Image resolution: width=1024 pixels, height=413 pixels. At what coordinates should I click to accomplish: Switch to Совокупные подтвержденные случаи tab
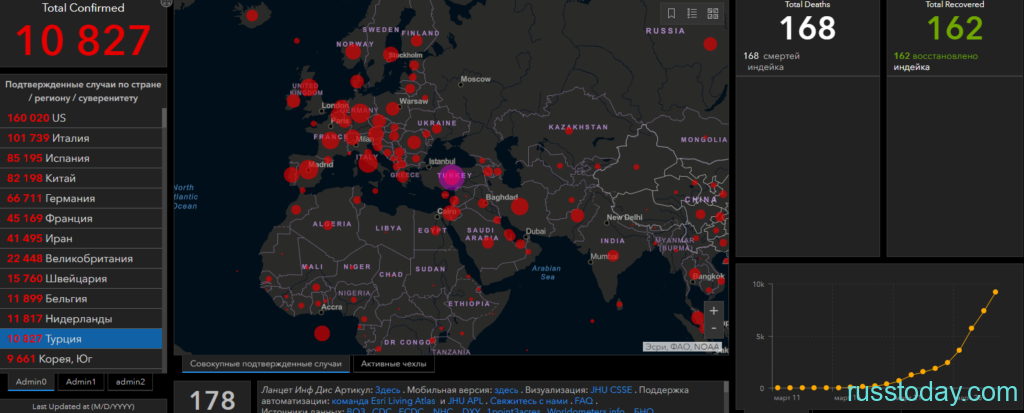(x=266, y=363)
